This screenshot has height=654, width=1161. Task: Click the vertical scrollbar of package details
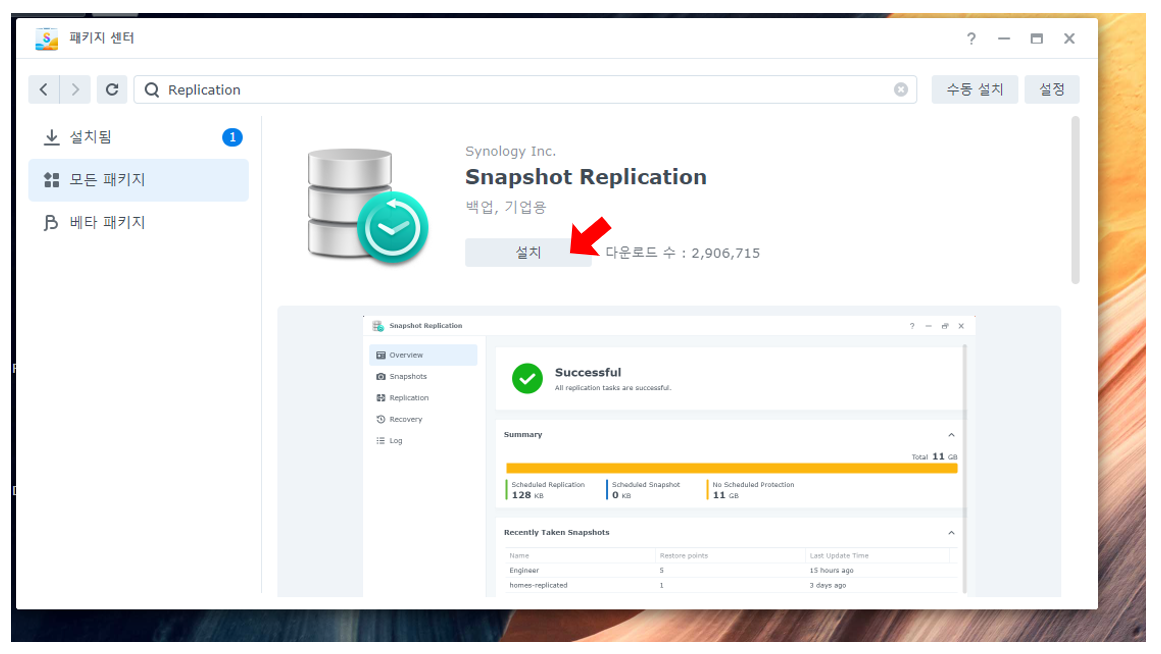[1075, 200]
